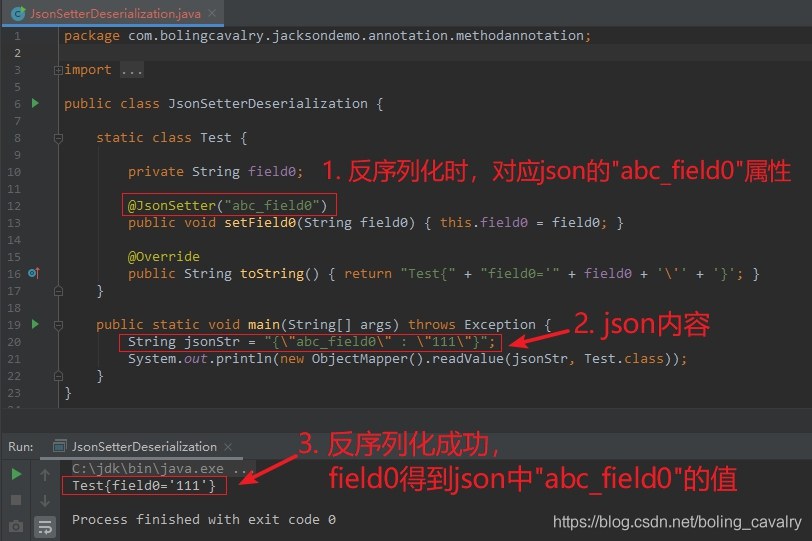The image size is (812, 541).
Task: Click the camera dump threads icon
Action: point(16,527)
